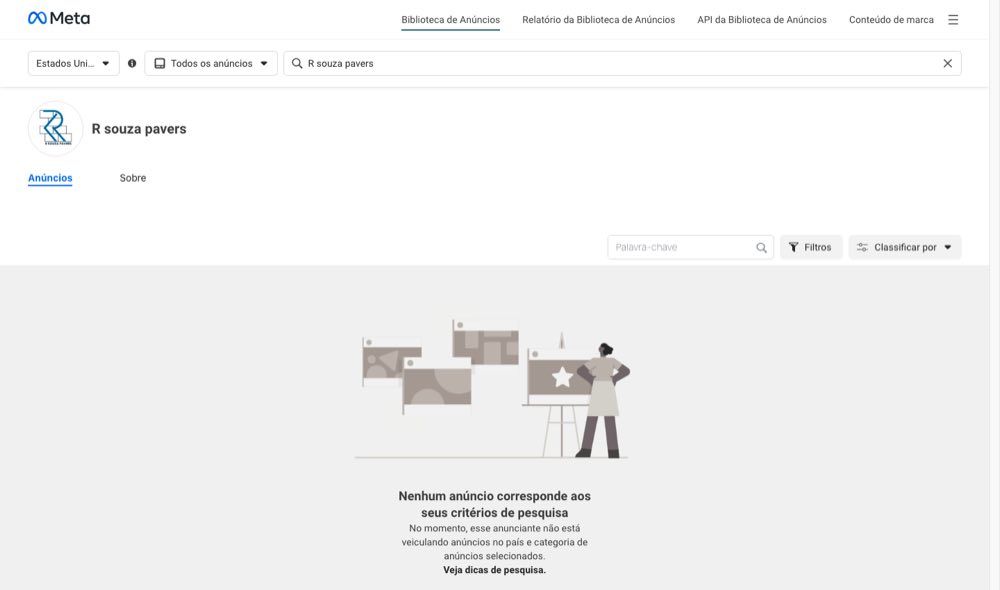1000x590 pixels.
Task: Open the Estados Uni... country dropdown
Action: click(73, 63)
